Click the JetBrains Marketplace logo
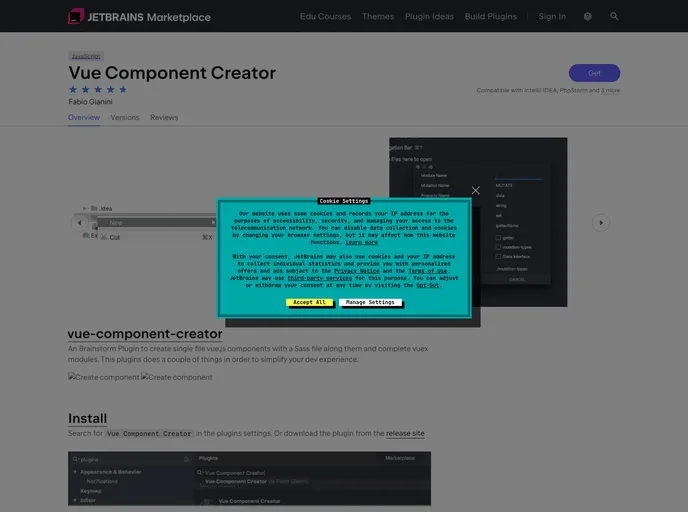The image size is (688, 512). 139,17
